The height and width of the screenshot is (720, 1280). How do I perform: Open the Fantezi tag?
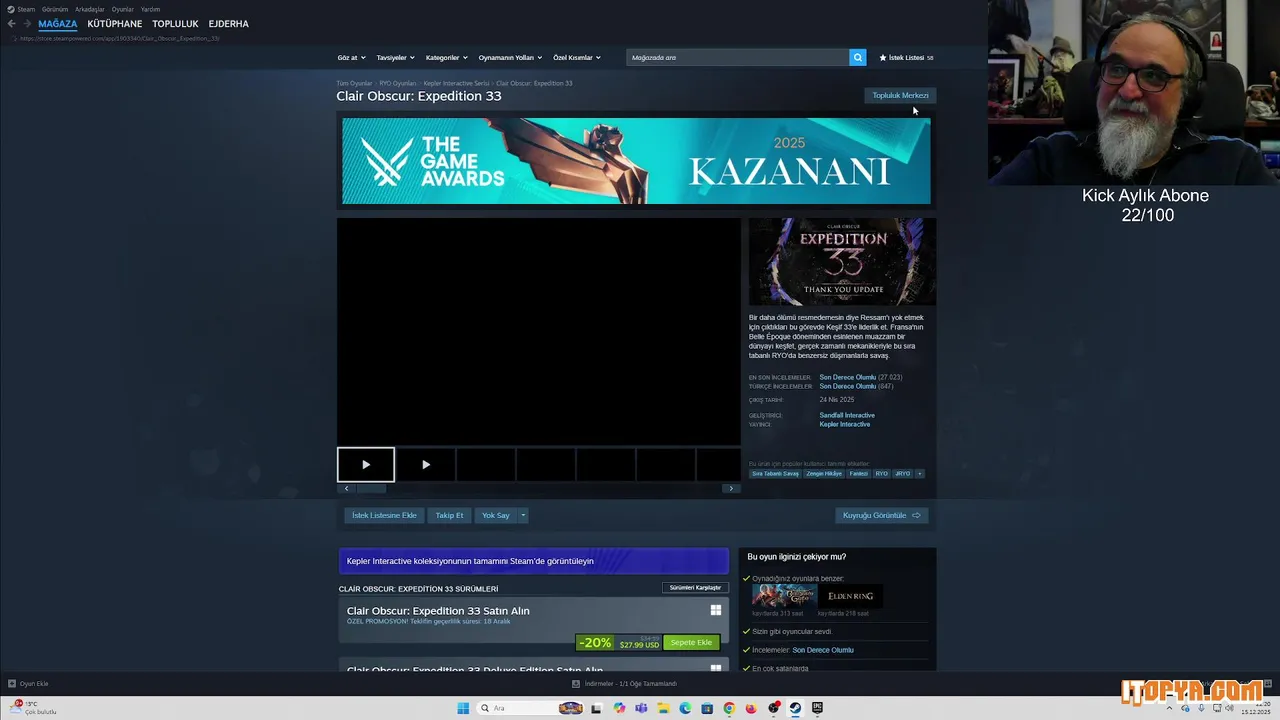pyautogui.click(x=859, y=474)
